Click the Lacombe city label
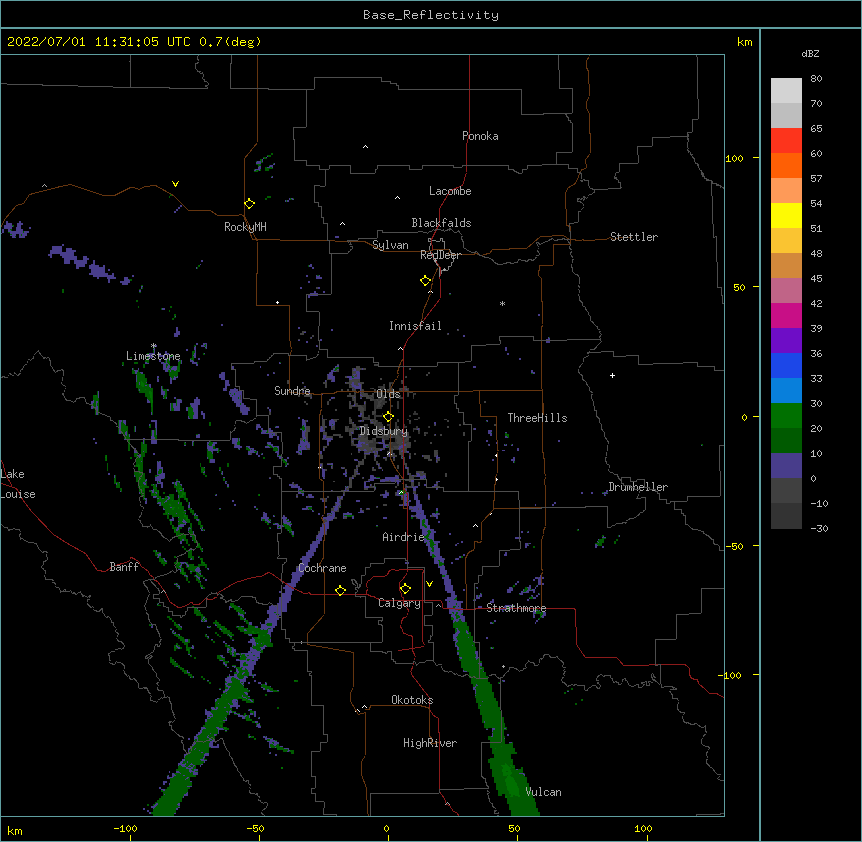This screenshot has width=862, height=842. click(450, 191)
